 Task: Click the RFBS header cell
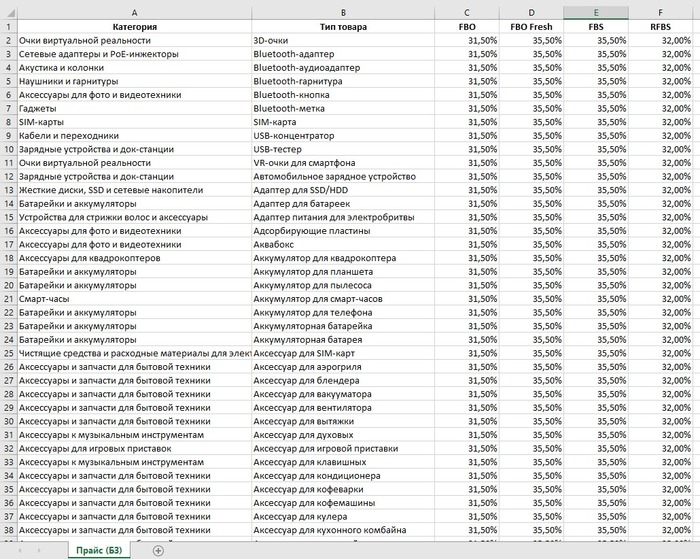(x=660, y=27)
